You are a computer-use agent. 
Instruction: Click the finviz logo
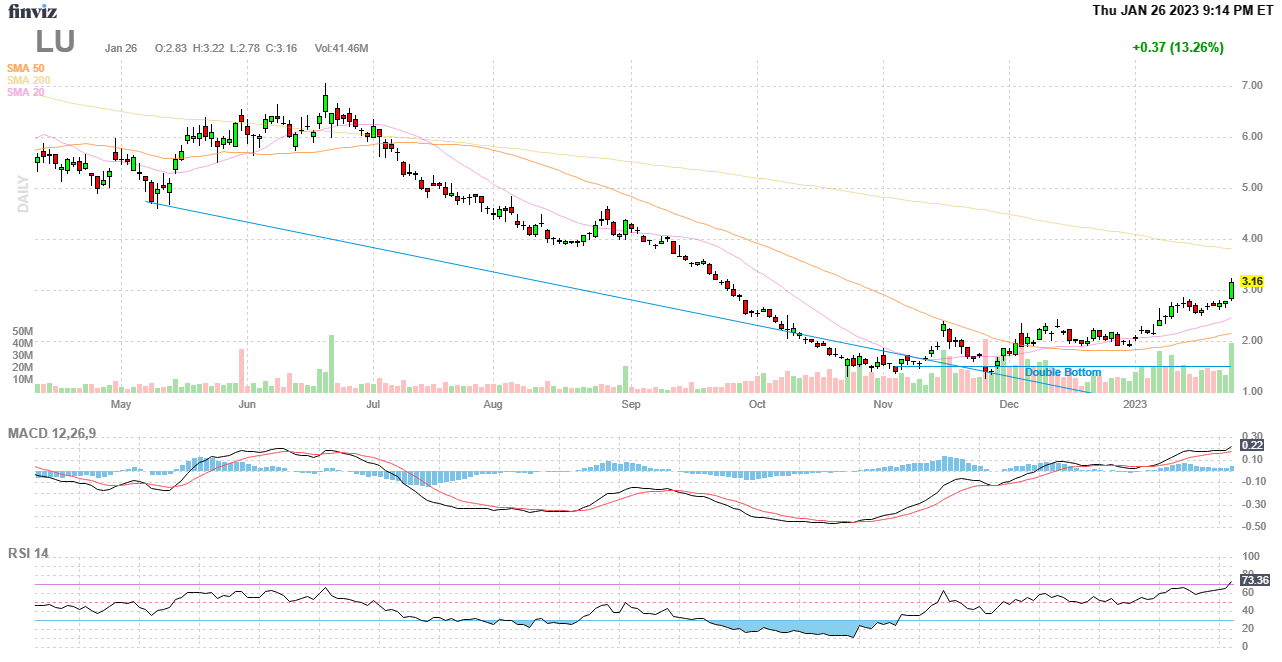[33, 12]
